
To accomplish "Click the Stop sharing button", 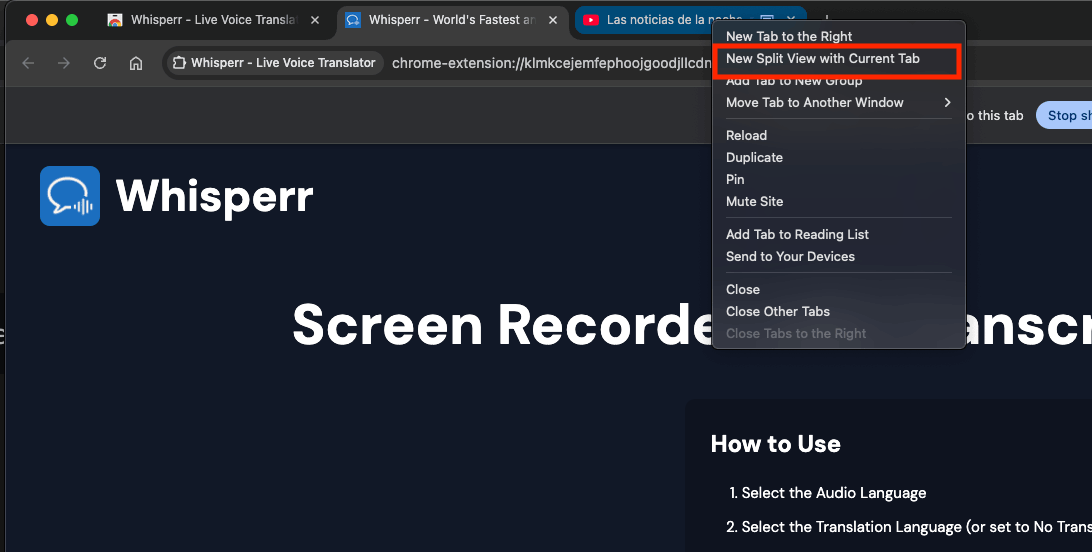I will pos(1064,116).
